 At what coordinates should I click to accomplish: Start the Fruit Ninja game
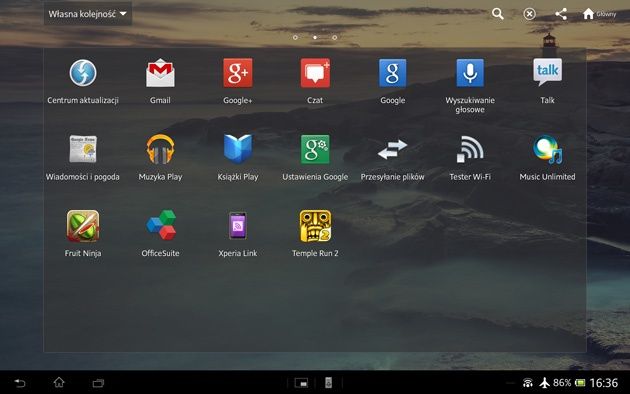point(83,226)
